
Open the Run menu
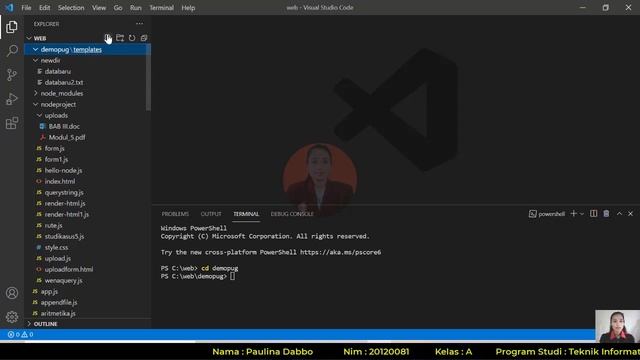[x=136, y=8]
